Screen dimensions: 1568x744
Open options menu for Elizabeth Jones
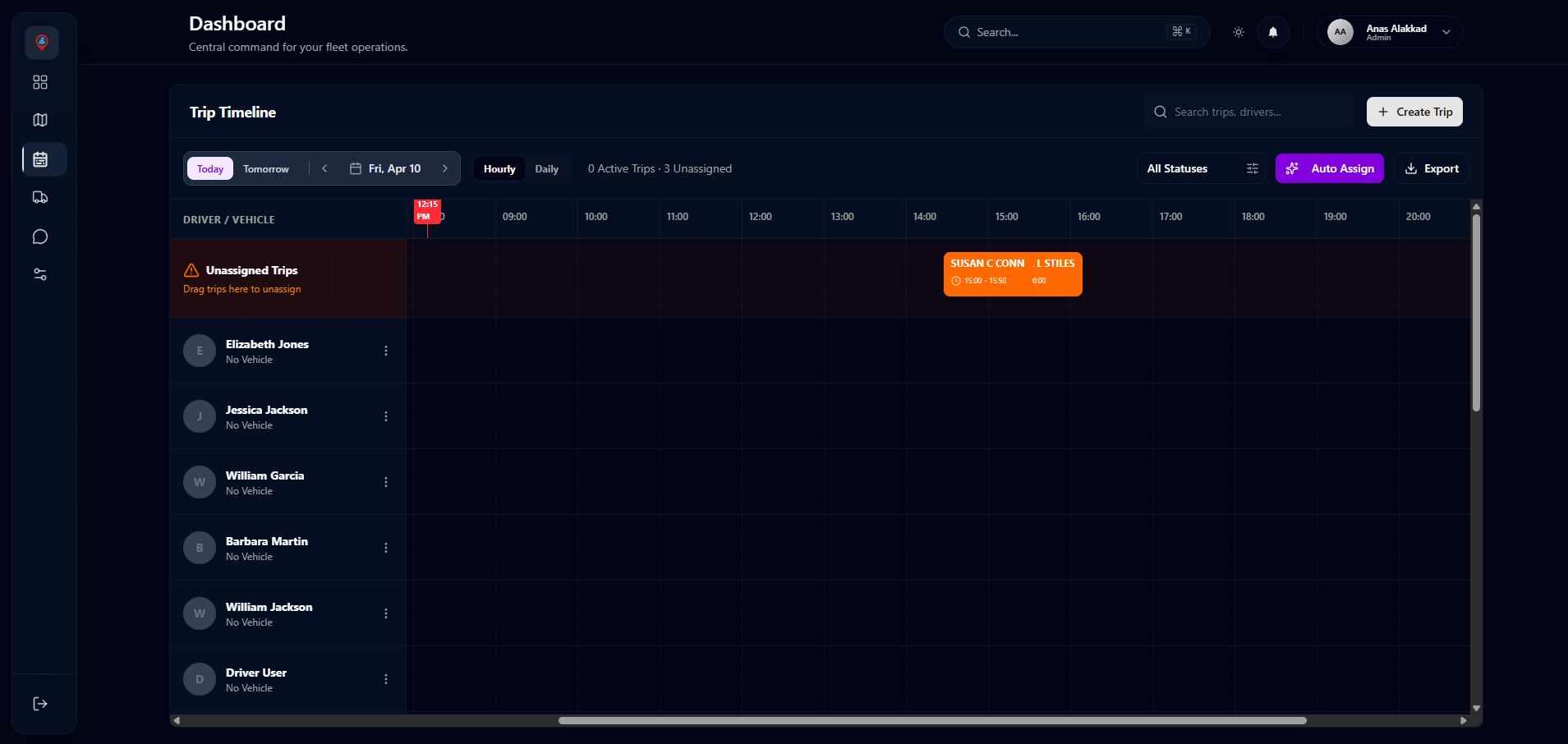point(386,351)
